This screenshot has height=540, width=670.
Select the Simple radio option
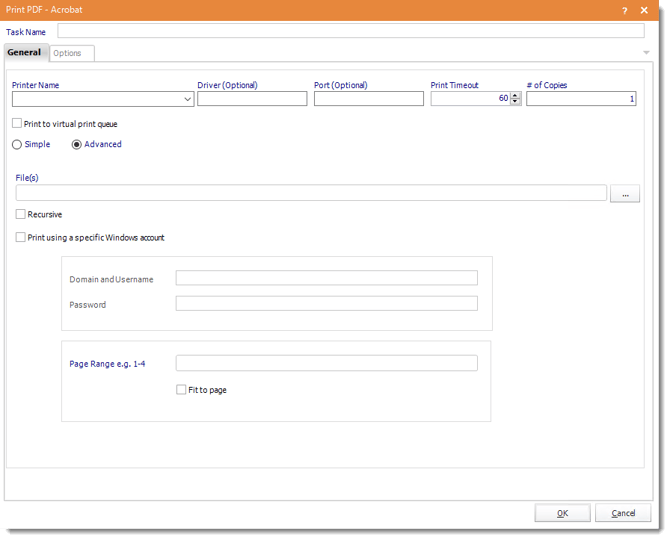coord(17,145)
